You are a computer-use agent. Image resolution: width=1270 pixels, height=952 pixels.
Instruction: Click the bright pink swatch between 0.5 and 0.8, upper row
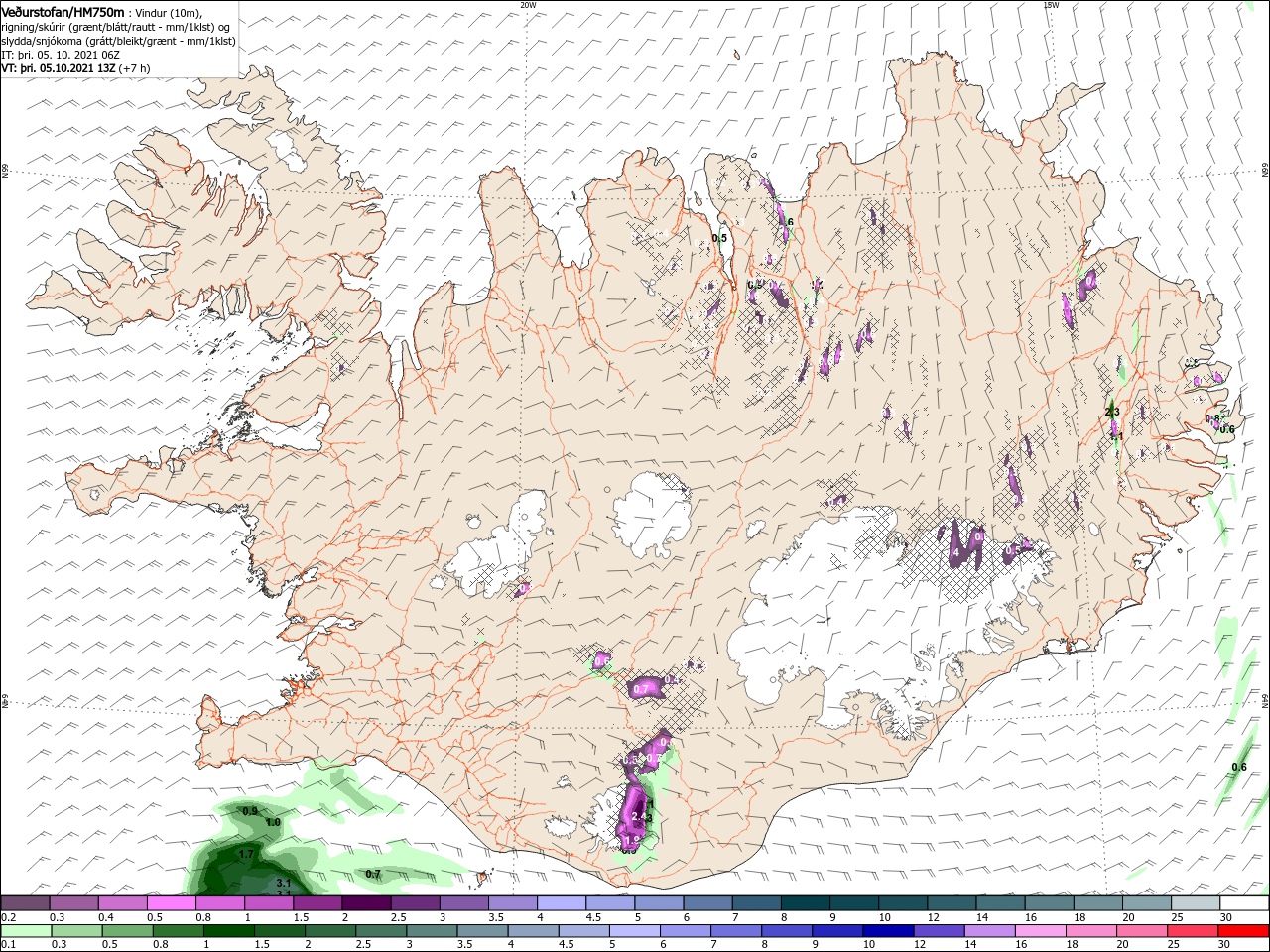coord(171,903)
